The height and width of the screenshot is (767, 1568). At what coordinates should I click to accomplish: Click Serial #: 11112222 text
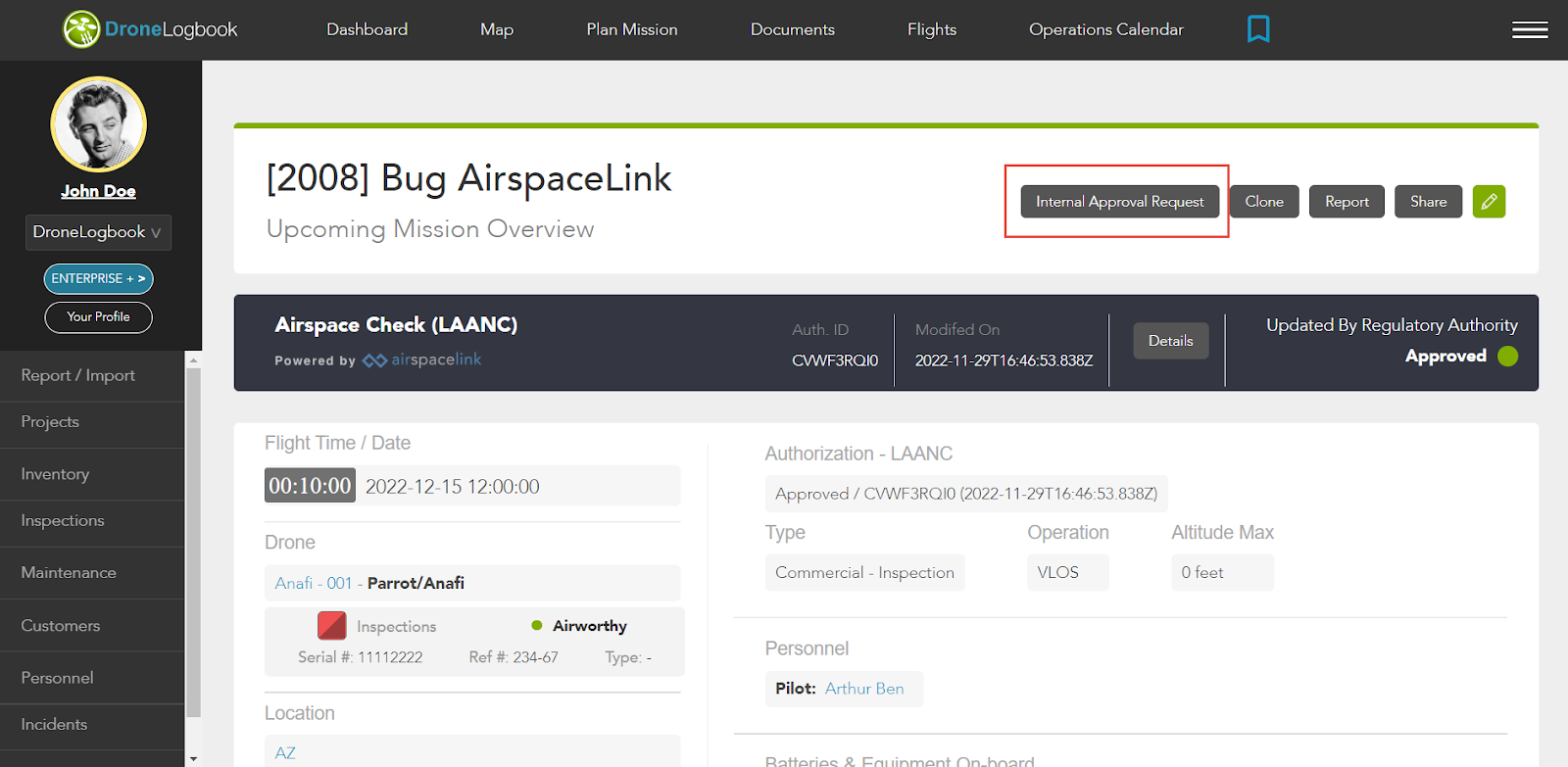(361, 657)
